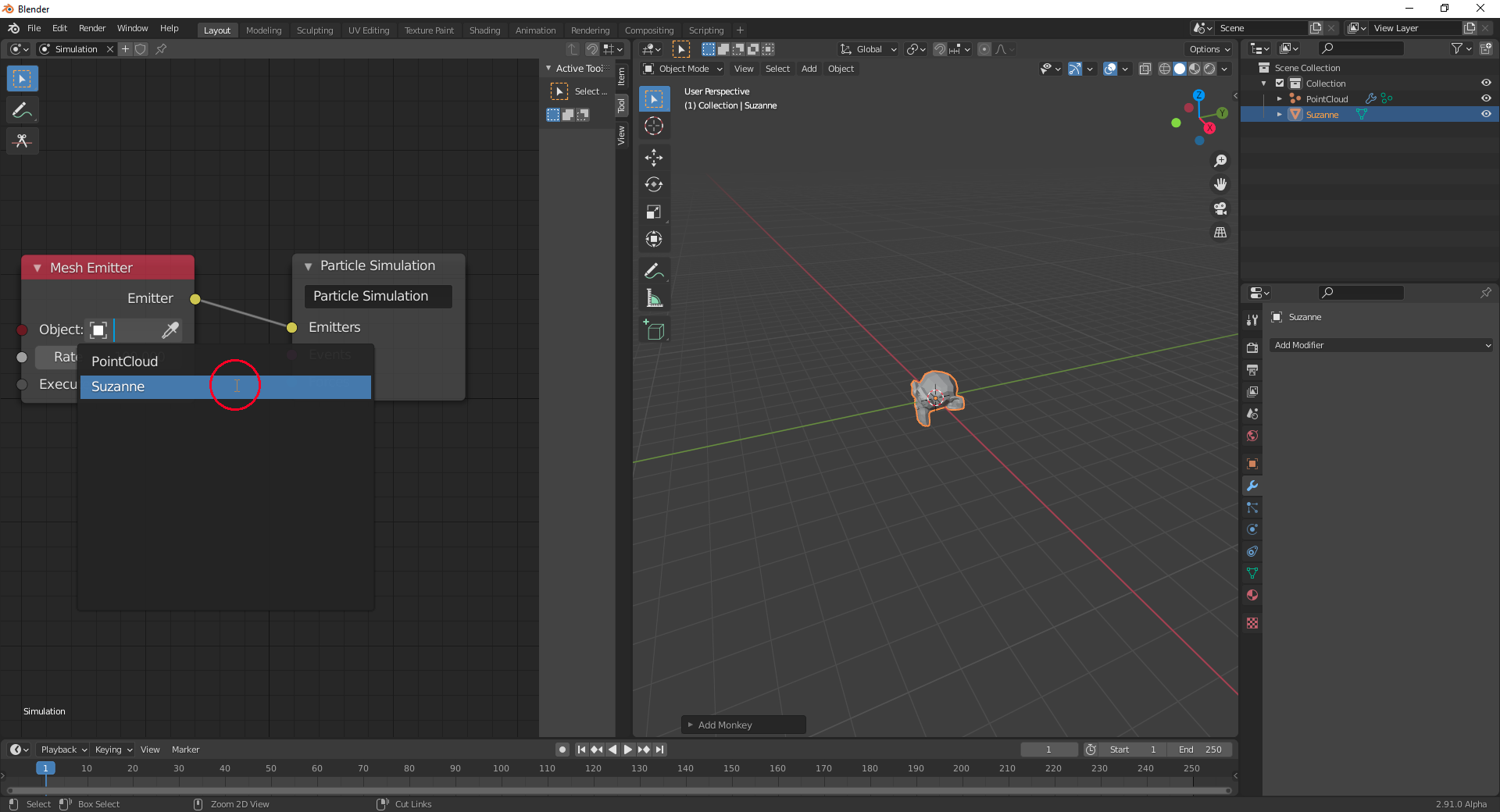Uncheck the Collection checkbox in outliner
This screenshot has height=812, width=1500.
point(1280,83)
